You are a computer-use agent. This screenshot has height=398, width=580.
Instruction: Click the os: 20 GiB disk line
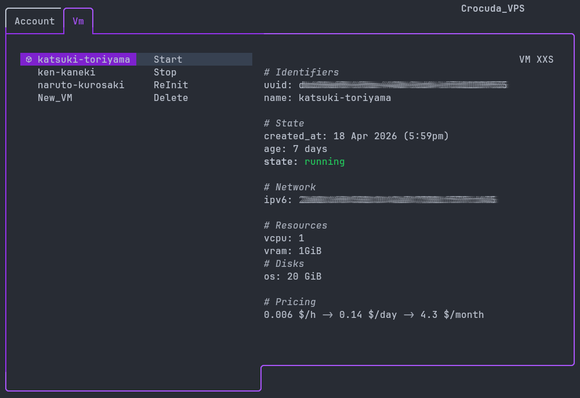(x=293, y=276)
